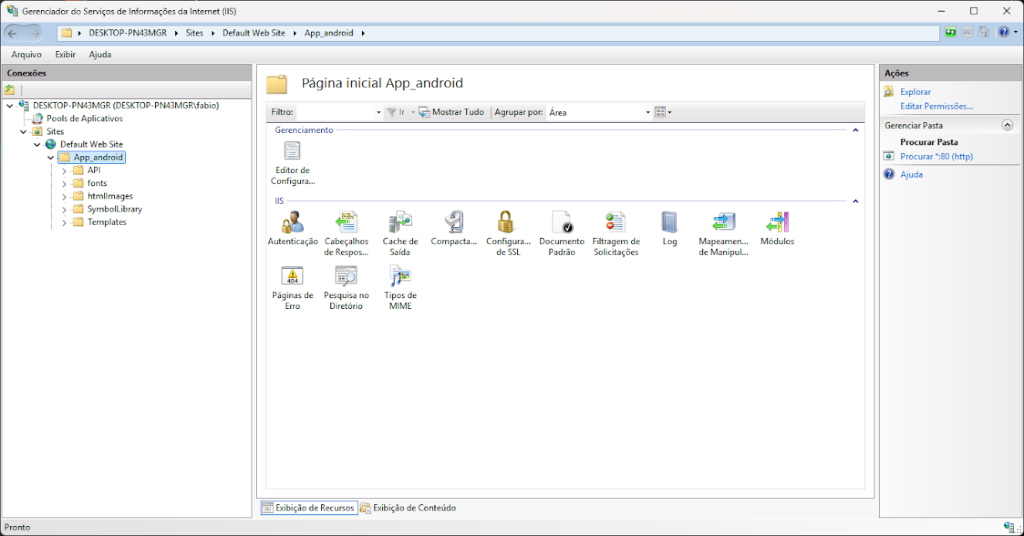Open the Exibir menu

65,54
